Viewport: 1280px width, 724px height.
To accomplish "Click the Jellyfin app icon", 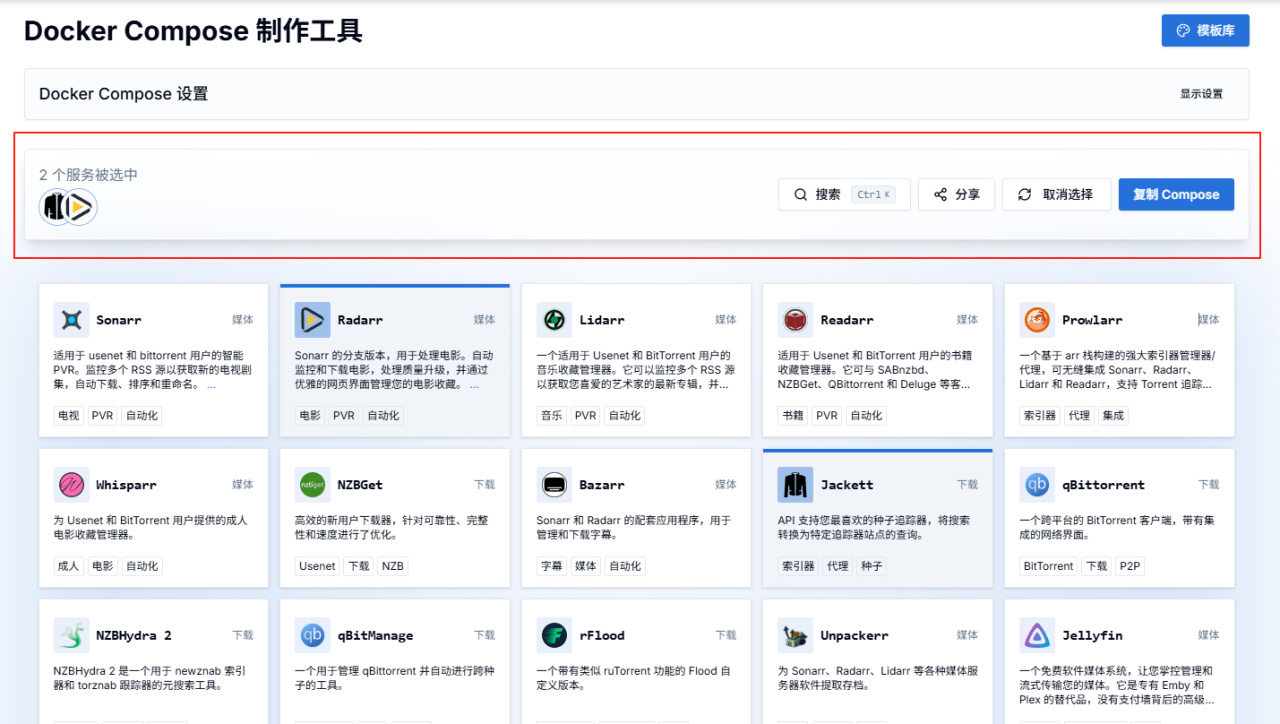I will (1037, 635).
